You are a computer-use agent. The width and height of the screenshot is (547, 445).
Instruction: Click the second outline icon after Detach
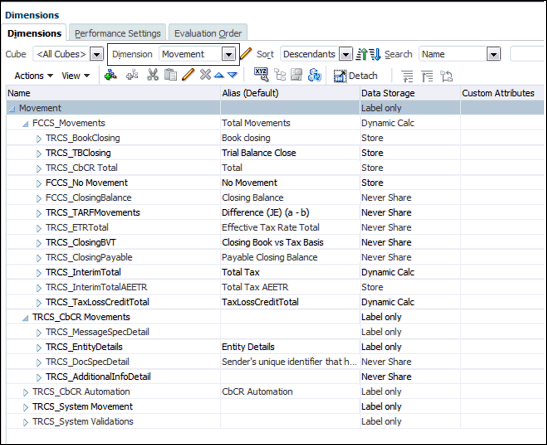[427, 76]
